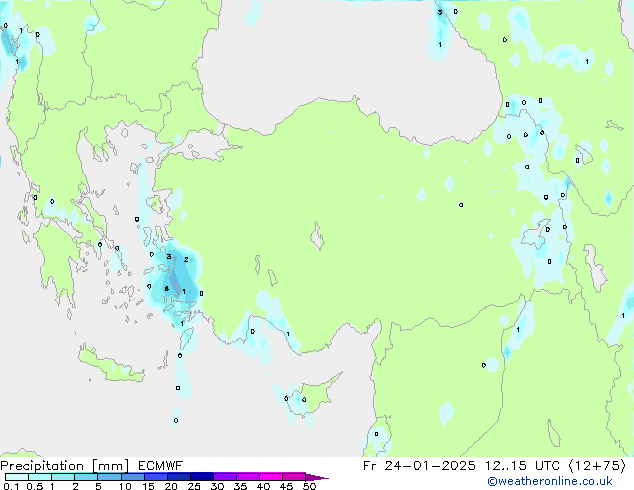Pick the 2–5 mm legend color swatch
The height and width of the screenshot is (490, 634).
86,477
